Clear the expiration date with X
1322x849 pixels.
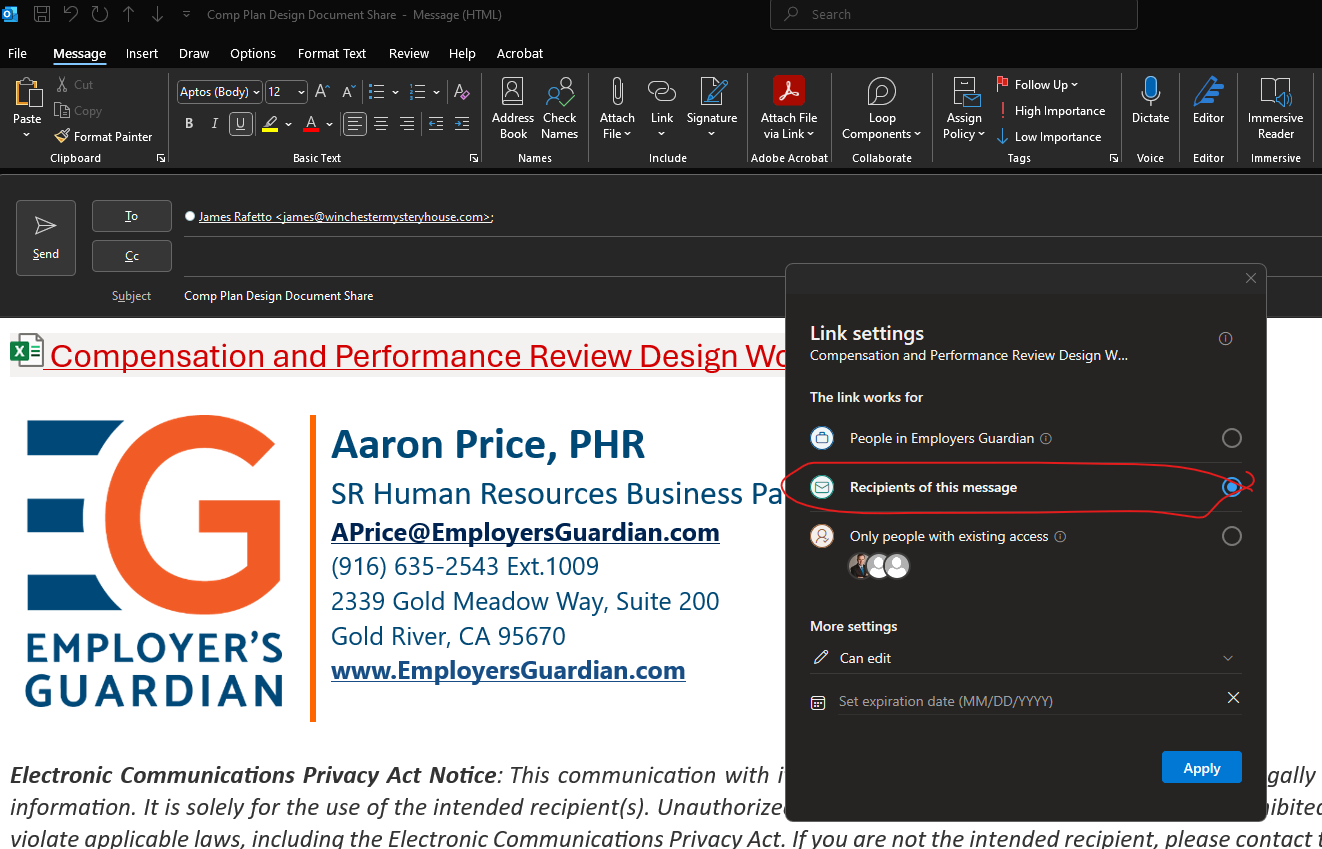[x=1233, y=697]
